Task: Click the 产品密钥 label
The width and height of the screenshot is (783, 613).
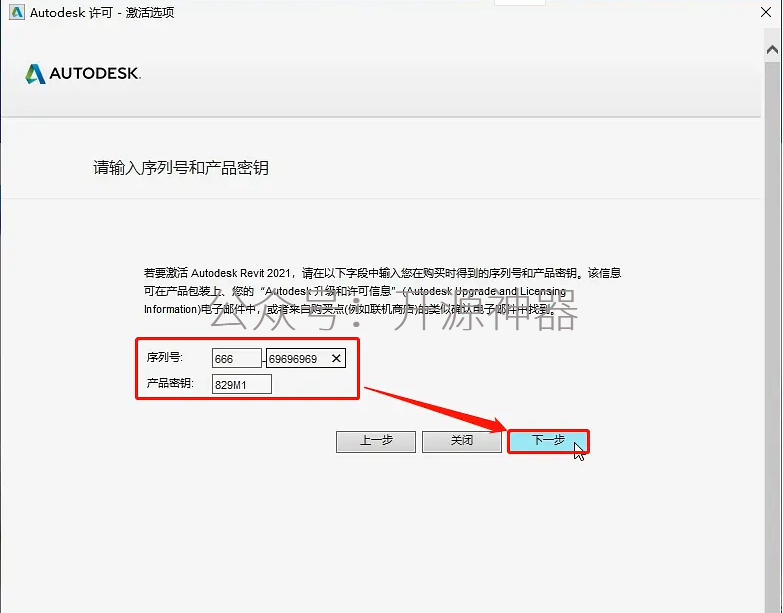Action: tap(170, 383)
